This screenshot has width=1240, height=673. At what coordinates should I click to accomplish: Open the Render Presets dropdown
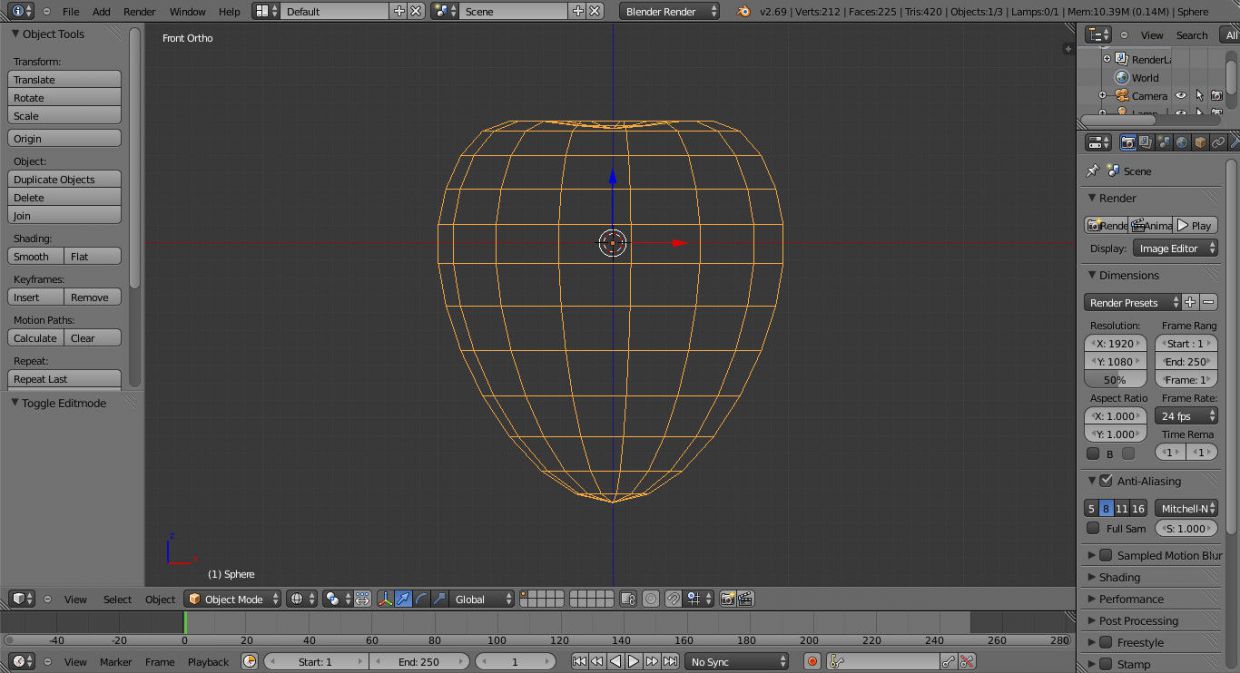pos(1132,302)
